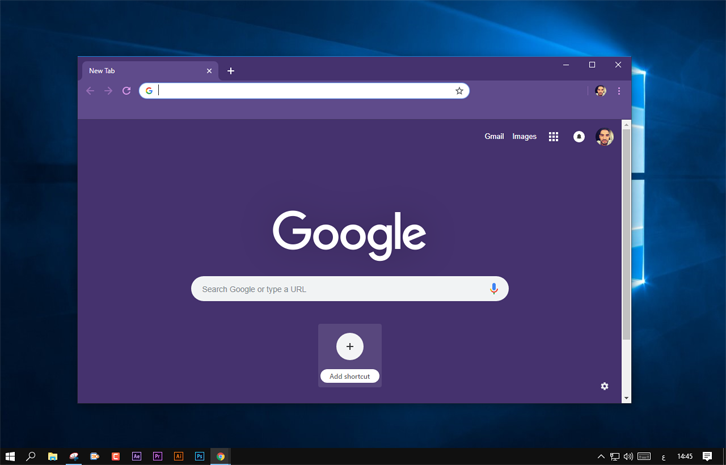Image resolution: width=726 pixels, height=465 pixels.
Task: Click the Add shortcut label
Action: (x=350, y=376)
